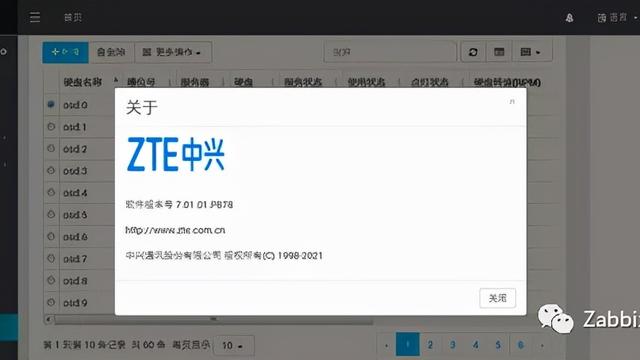Go to page 2 in pagination
The width and height of the screenshot is (640, 360).
coord(430,345)
